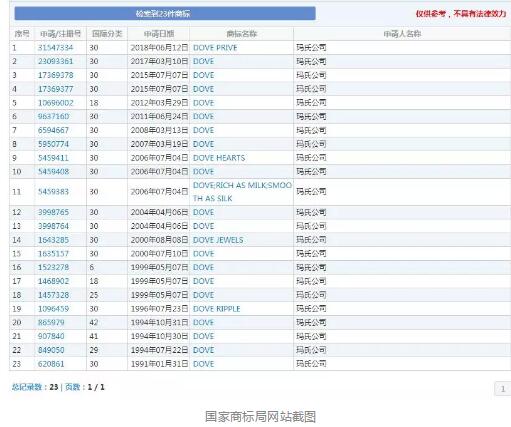Click the 国际分类 column header
The image size is (511, 427).
tap(107, 34)
